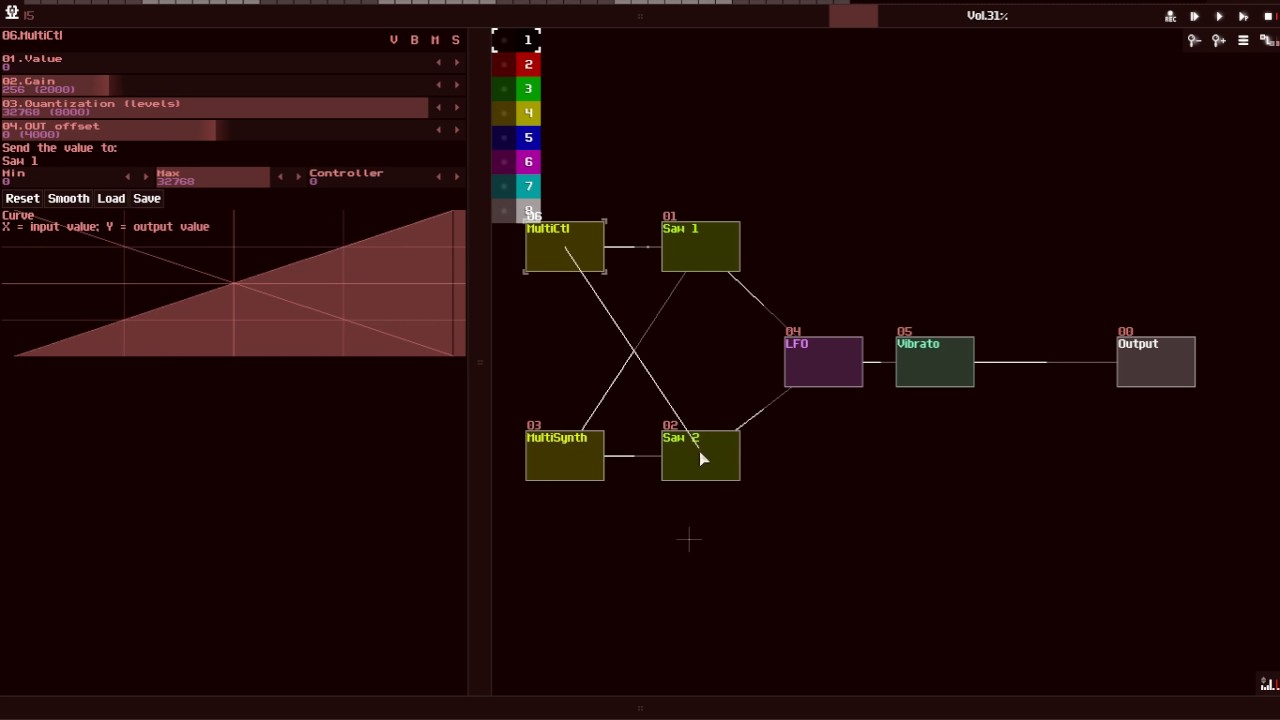Click the 'Saw 1' destination text
The width and height of the screenshot is (1280, 720).
point(20,161)
